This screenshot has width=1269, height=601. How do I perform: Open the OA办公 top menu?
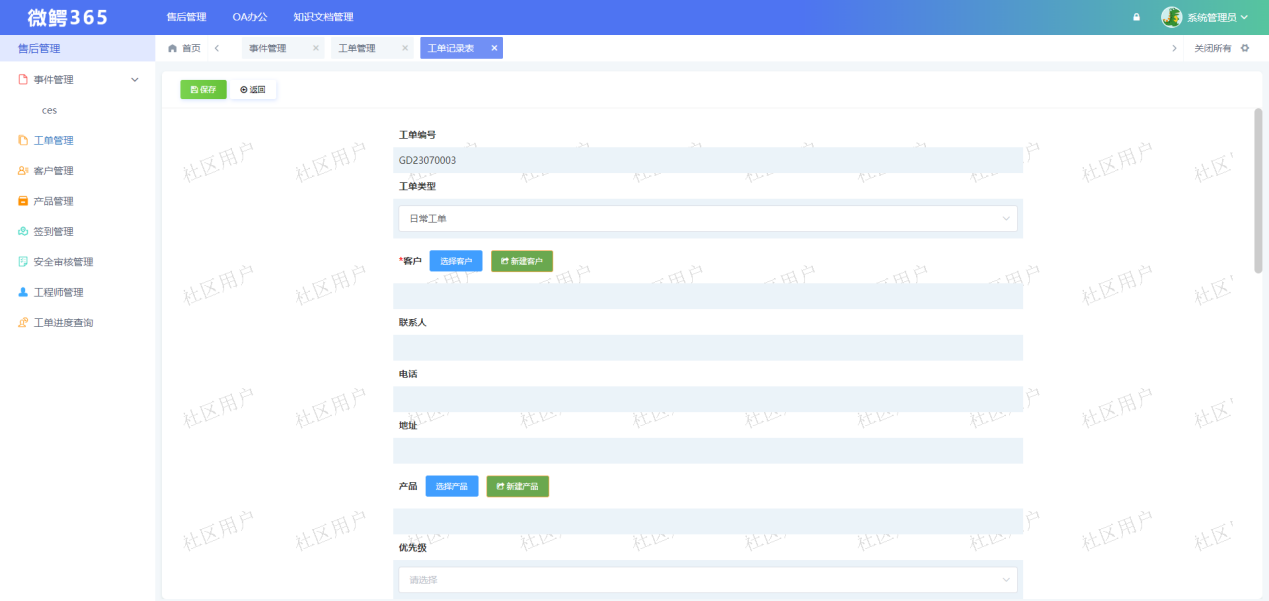[x=250, y=17]
